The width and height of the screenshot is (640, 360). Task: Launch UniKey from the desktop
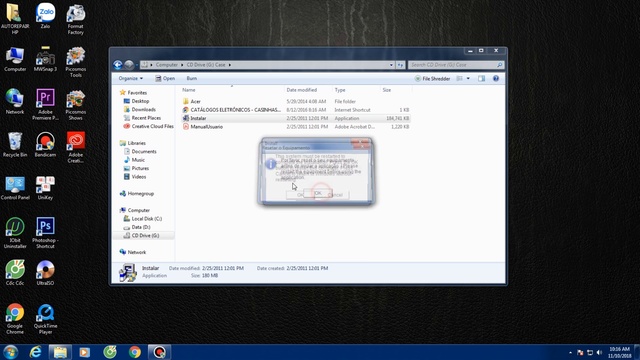(x=45, y=188)
